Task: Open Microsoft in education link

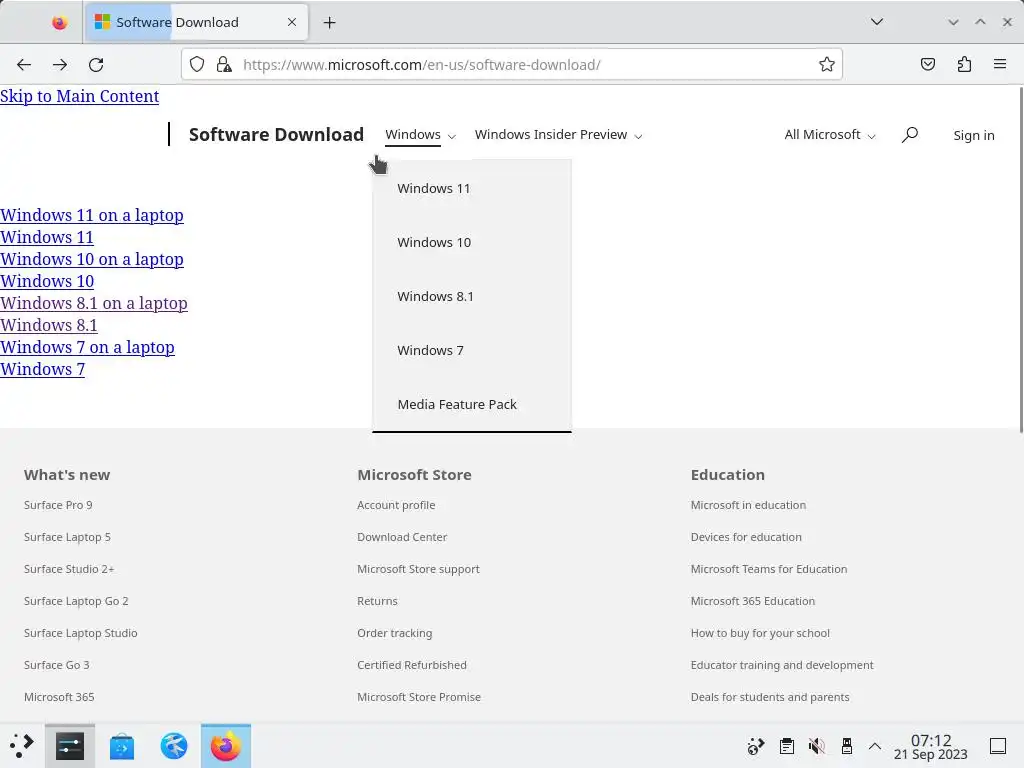Action: click(748, 505)
